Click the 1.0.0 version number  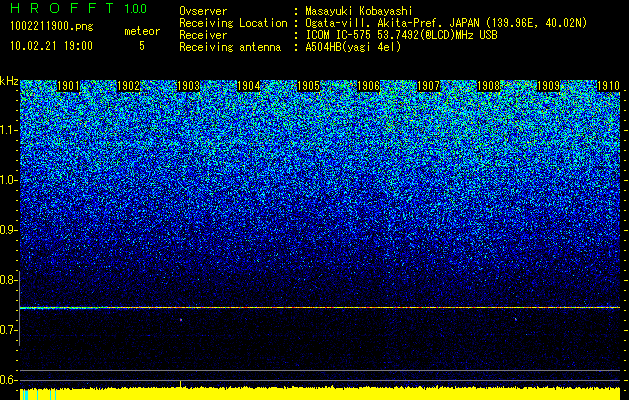(136, 9)
